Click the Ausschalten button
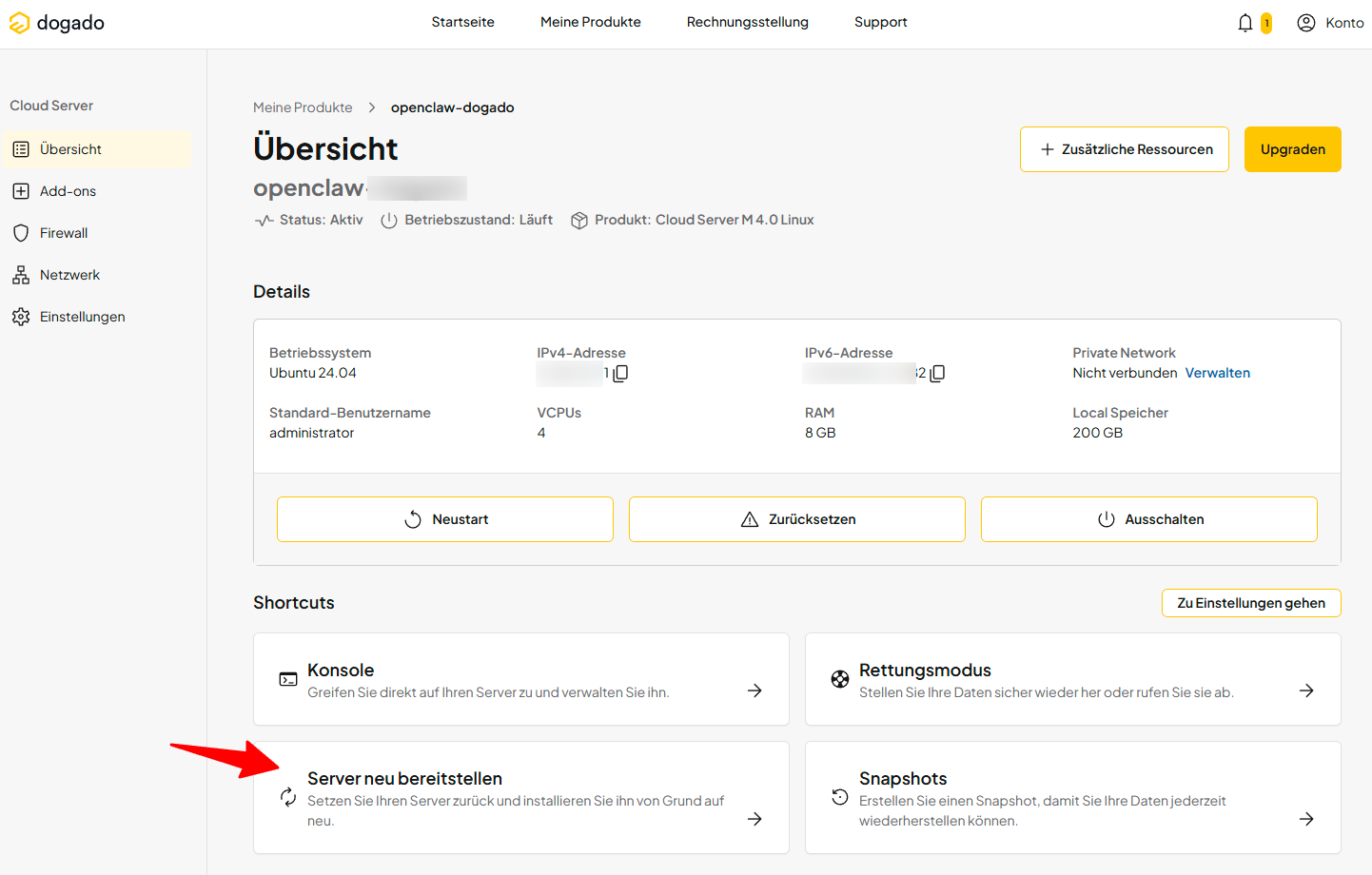 [x=1149, y=519]
